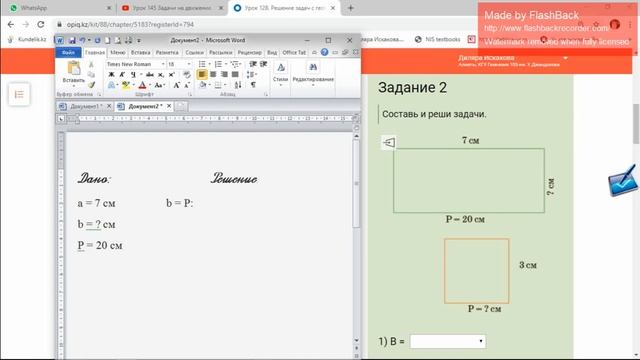Play audio with the speaker icon

click(x=389, y=142)
